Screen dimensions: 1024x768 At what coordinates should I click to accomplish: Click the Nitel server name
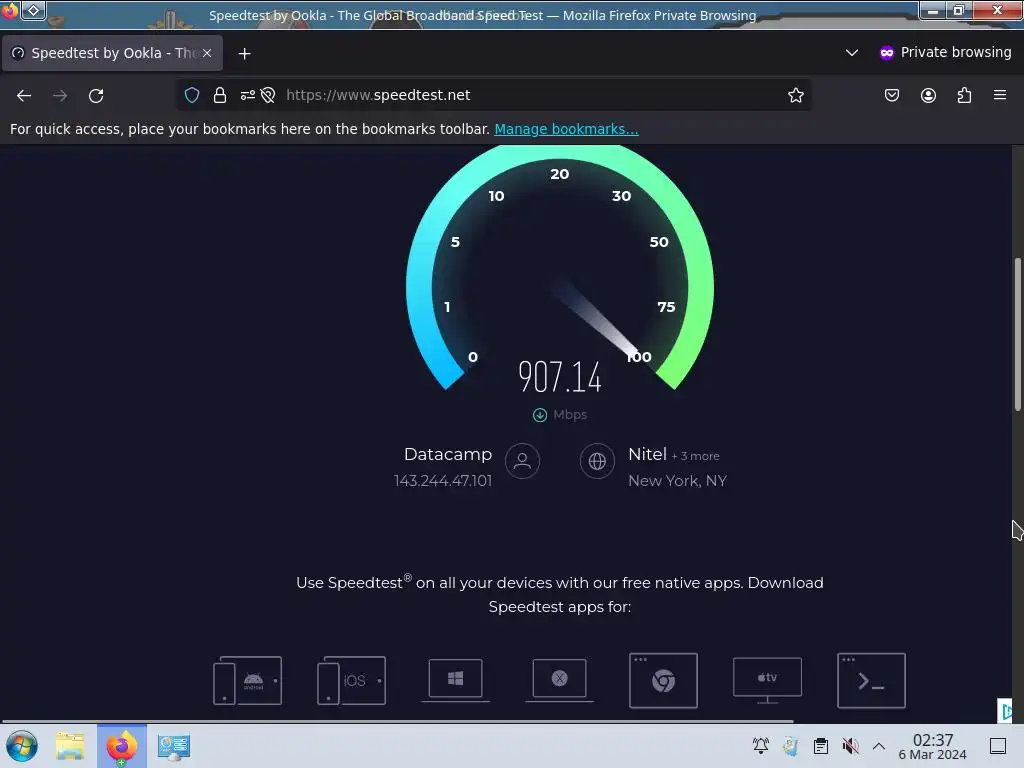click(x=647, y=454)
